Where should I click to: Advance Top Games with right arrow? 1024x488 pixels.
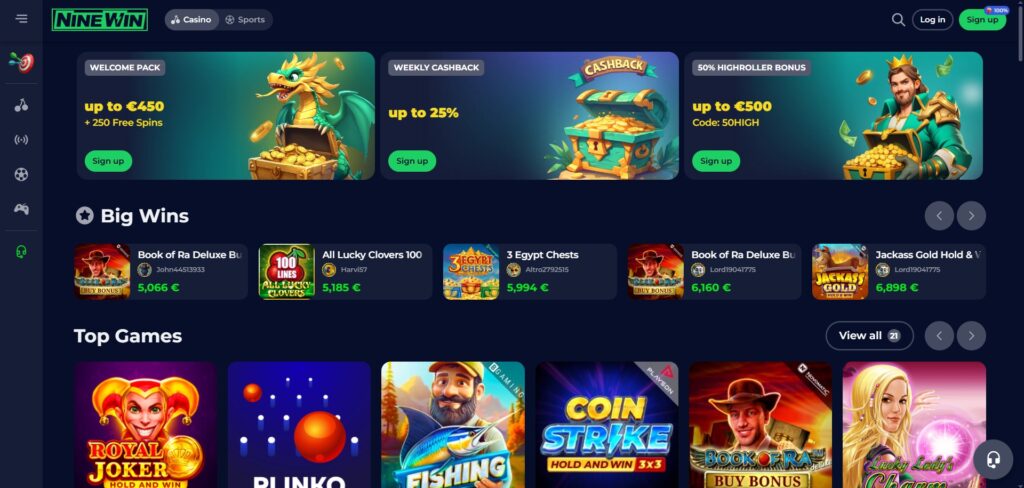point(971,336)
